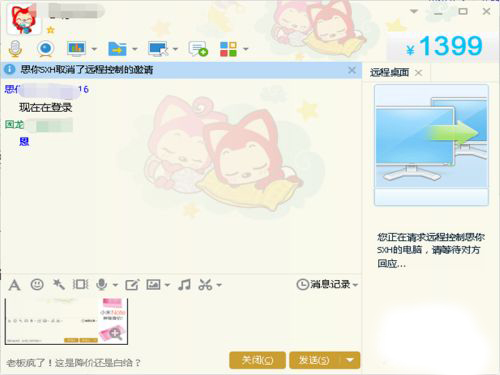The image size is (500, 375).
Task: Take a screenshot with scissors icon
Action: tap(205, 285)
